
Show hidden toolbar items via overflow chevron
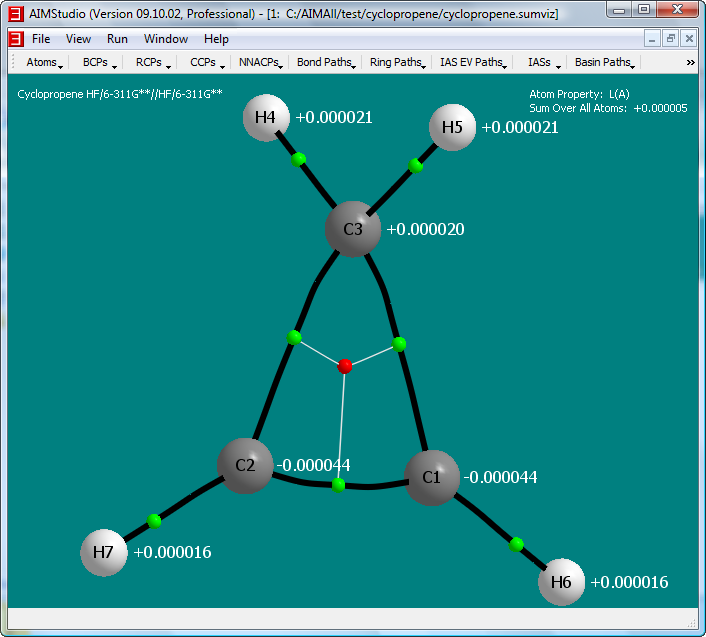coord(690,62)
